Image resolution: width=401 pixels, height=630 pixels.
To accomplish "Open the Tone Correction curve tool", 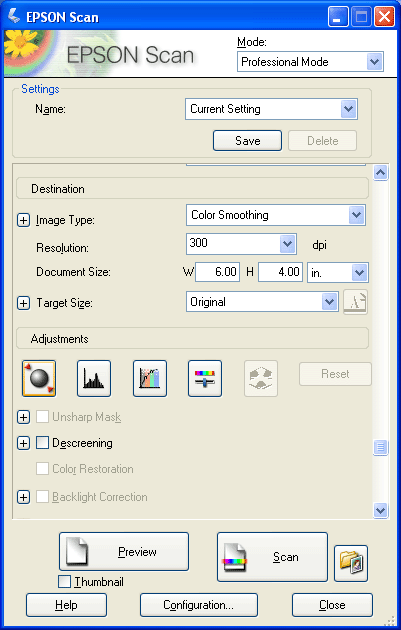I will (149, 378).
